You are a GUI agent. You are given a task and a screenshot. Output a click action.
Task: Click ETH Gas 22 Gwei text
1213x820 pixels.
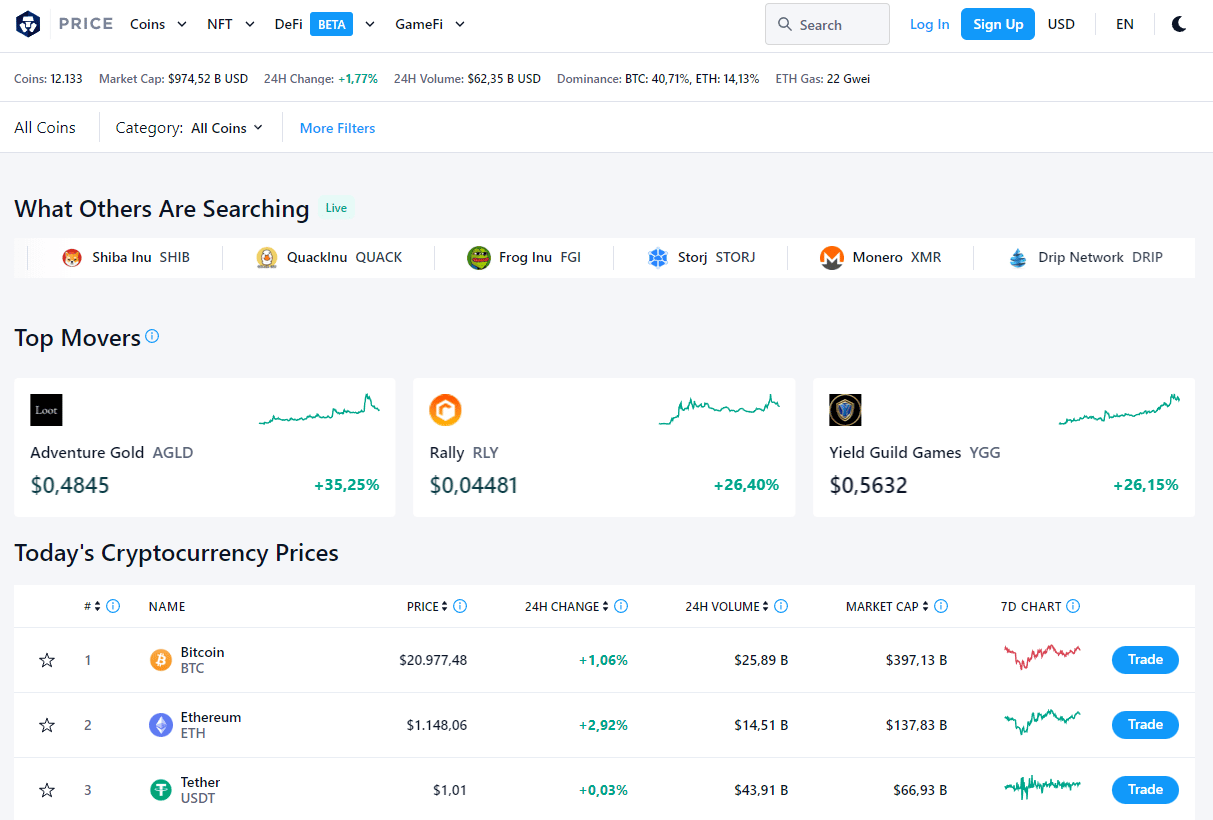(823, 78)
